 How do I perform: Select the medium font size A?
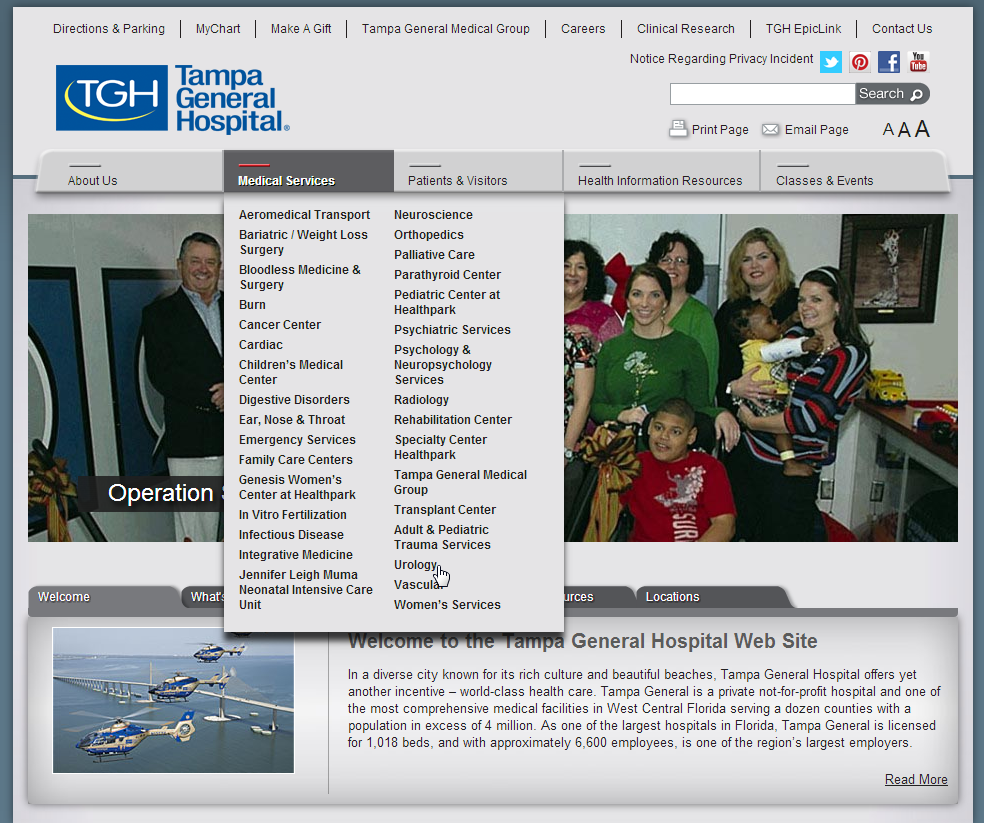904,130
